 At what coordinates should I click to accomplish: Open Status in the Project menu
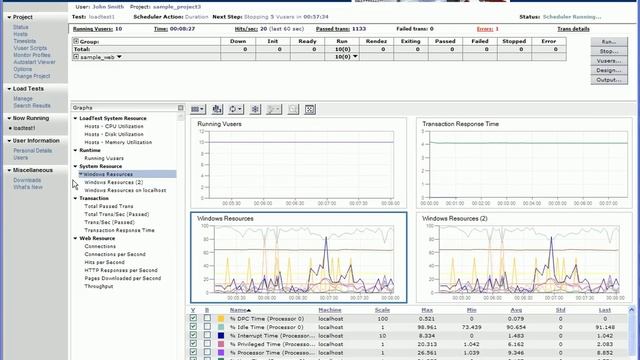[21, 27]
